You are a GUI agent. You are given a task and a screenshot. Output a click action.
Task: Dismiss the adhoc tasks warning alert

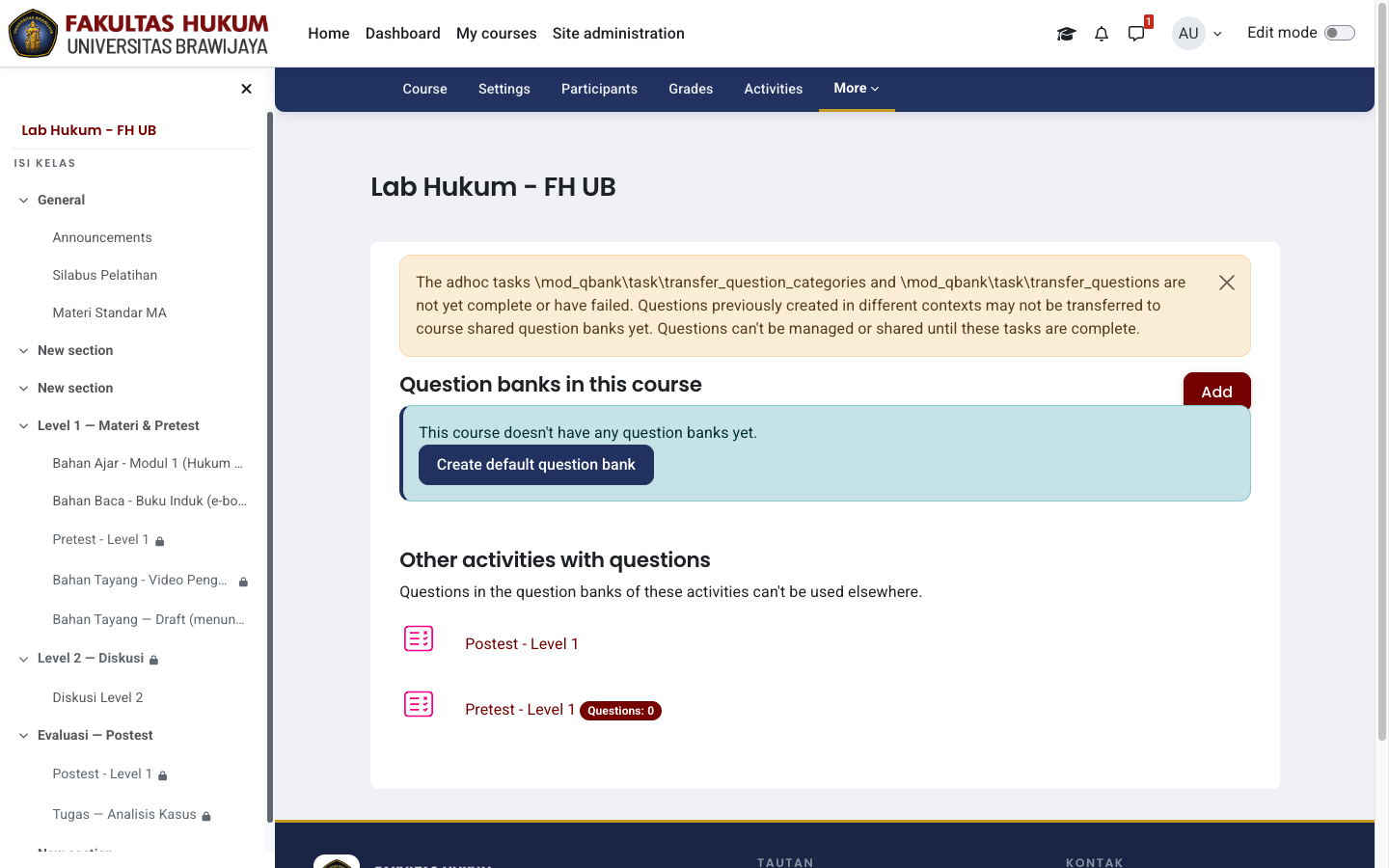(x=1227, y=283)
